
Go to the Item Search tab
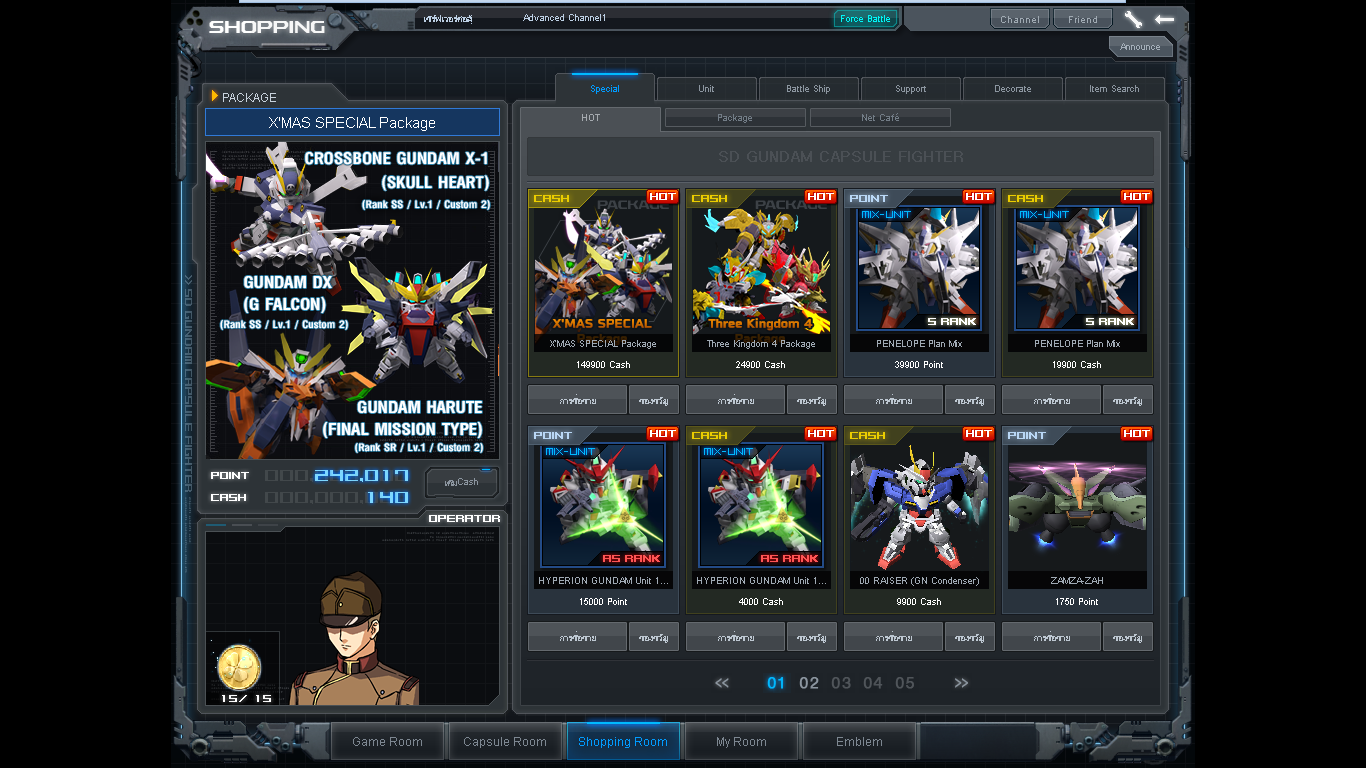tap(1114, 89)
